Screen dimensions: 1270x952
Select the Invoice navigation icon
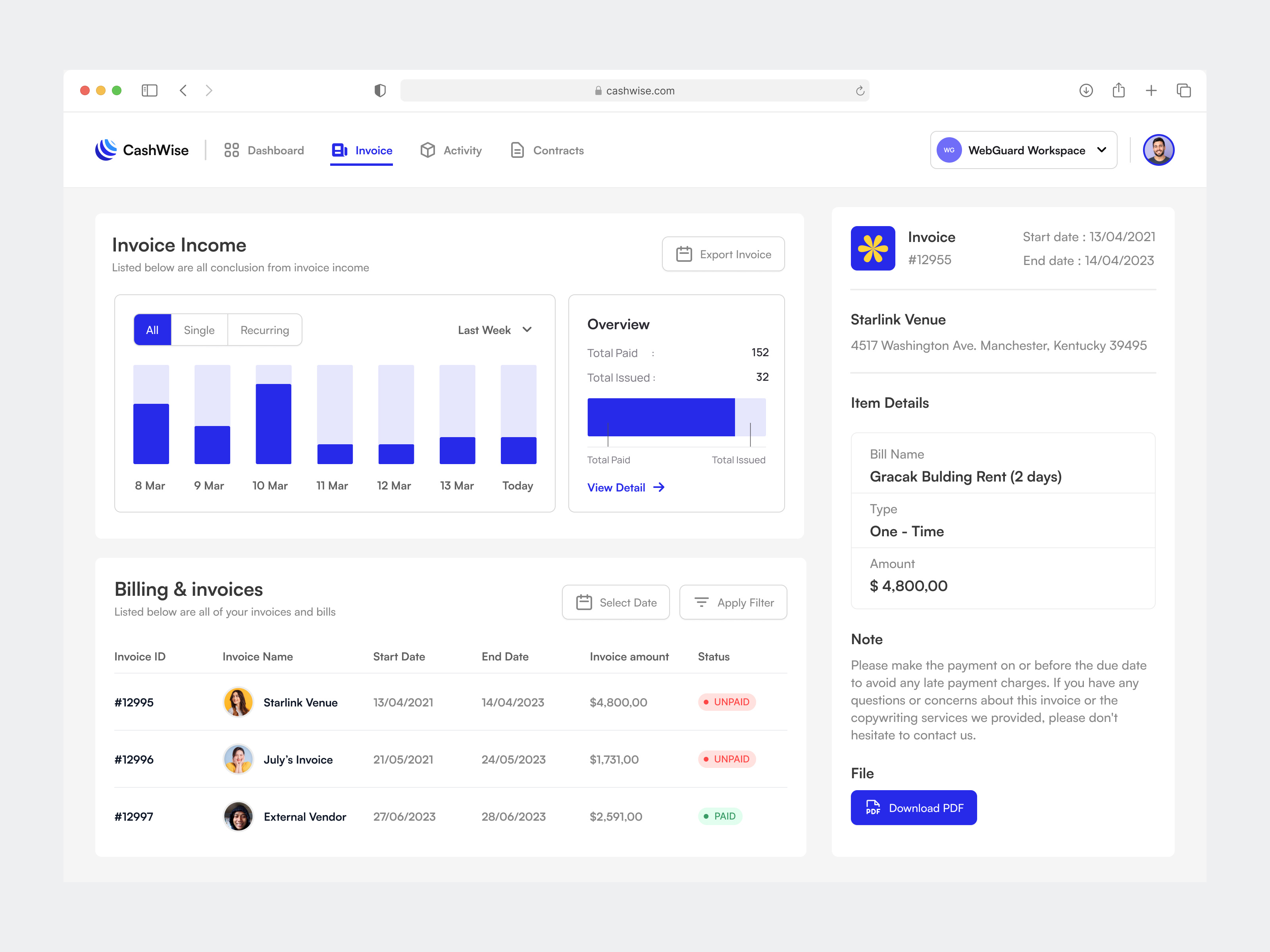click(x=339, y=150)
